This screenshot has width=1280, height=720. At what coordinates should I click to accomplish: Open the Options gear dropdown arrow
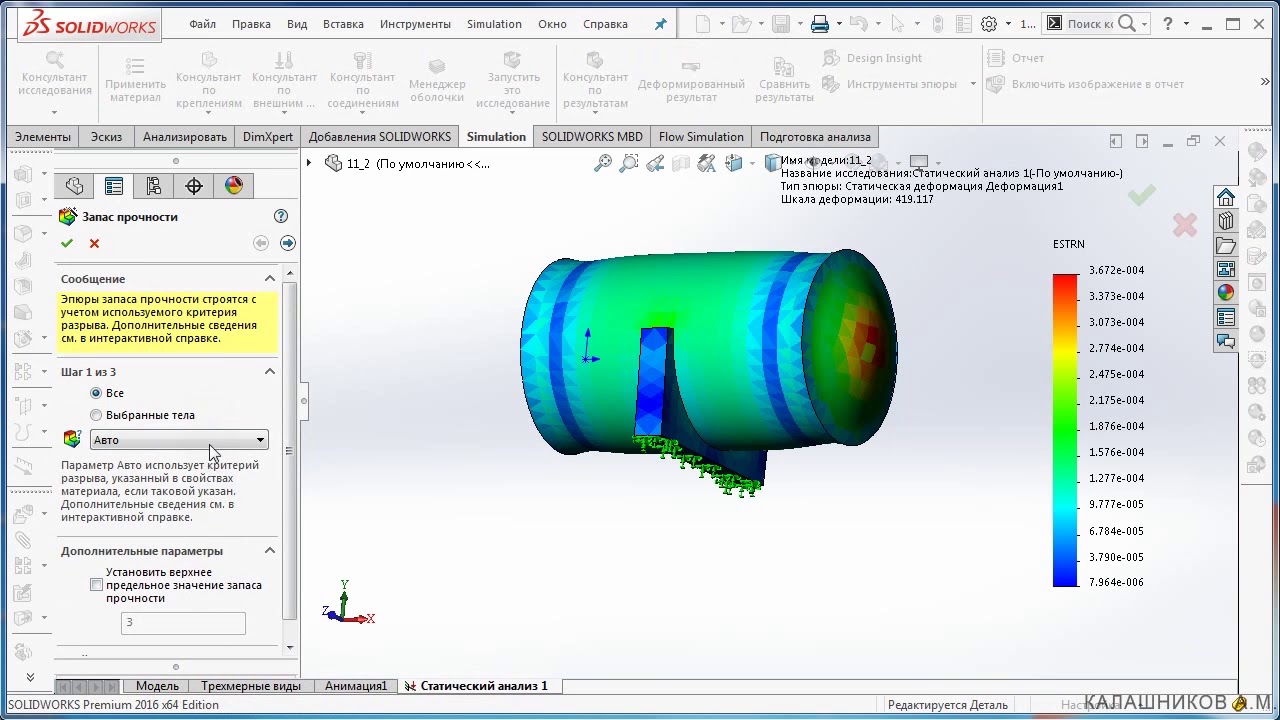1007,24
